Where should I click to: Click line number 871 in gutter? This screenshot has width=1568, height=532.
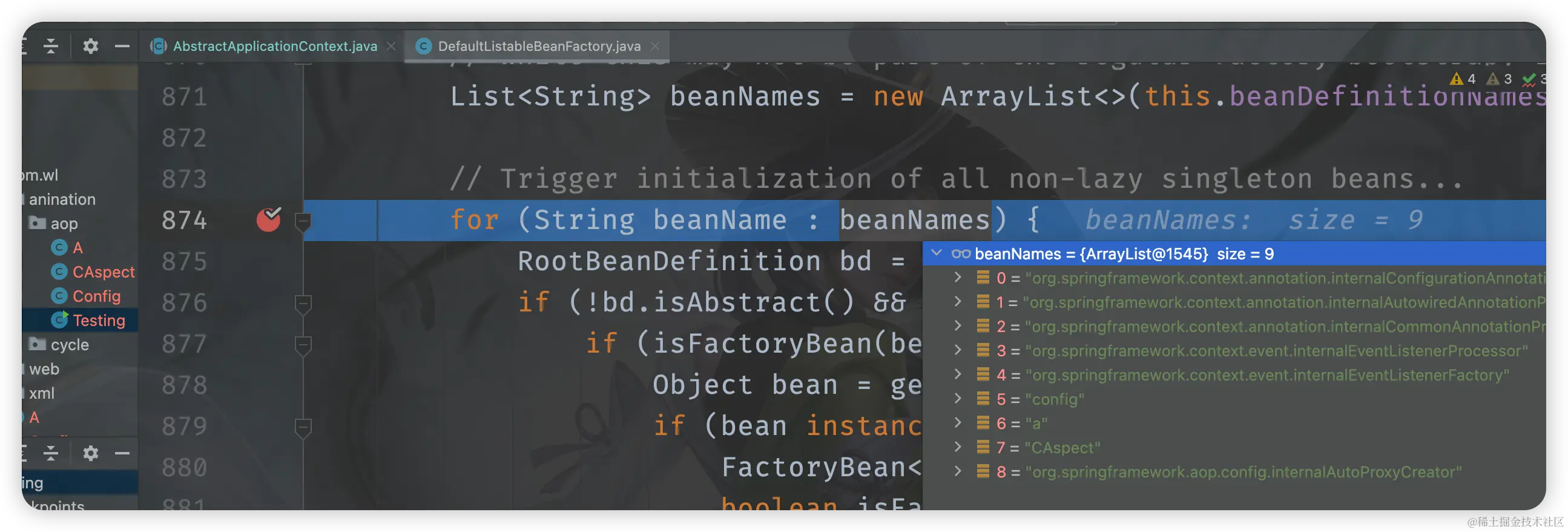(x=185, y=97)
